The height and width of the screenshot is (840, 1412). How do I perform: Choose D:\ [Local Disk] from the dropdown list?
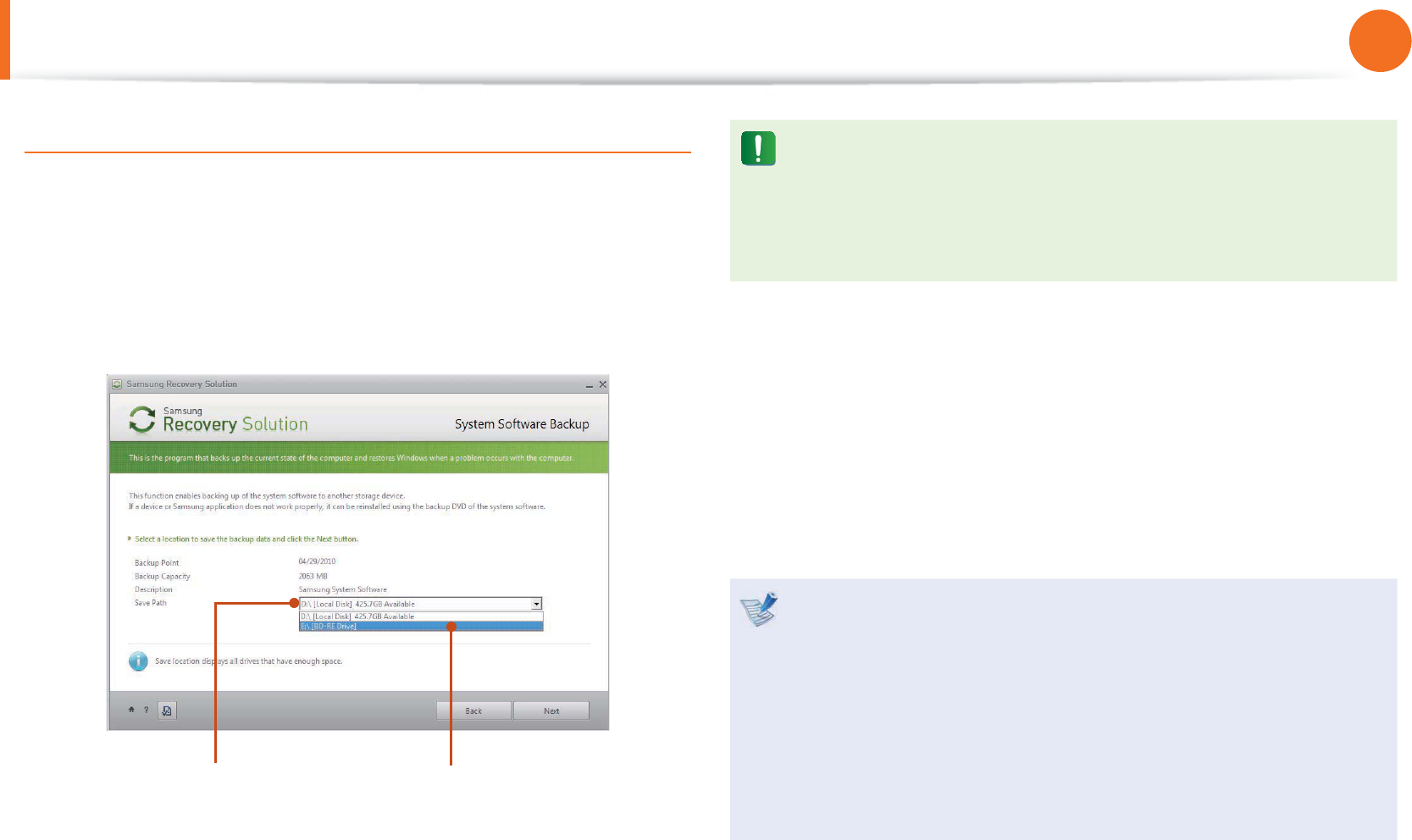pos(421,616)
